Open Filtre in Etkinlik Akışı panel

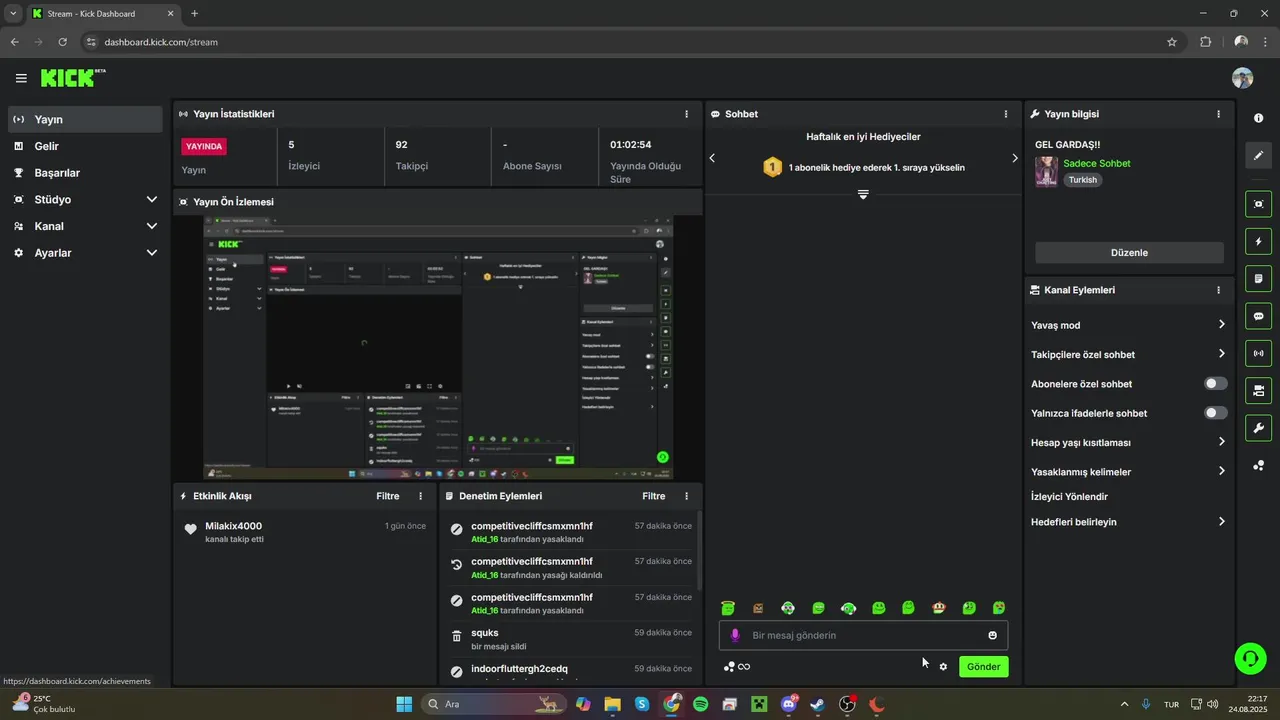point(388,496)
